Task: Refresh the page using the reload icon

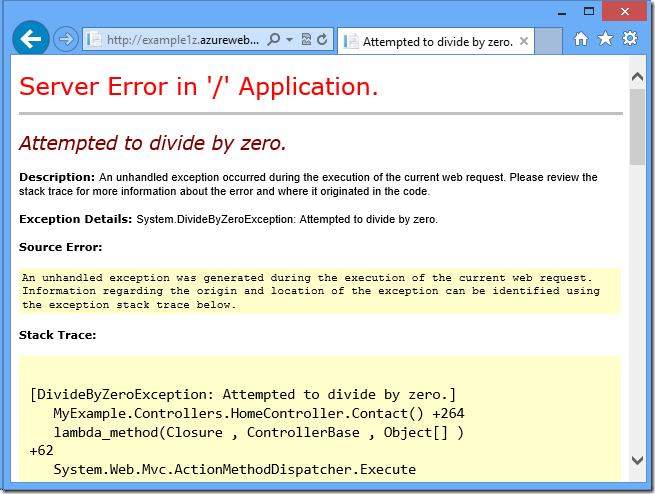Action: pos(322,40)
